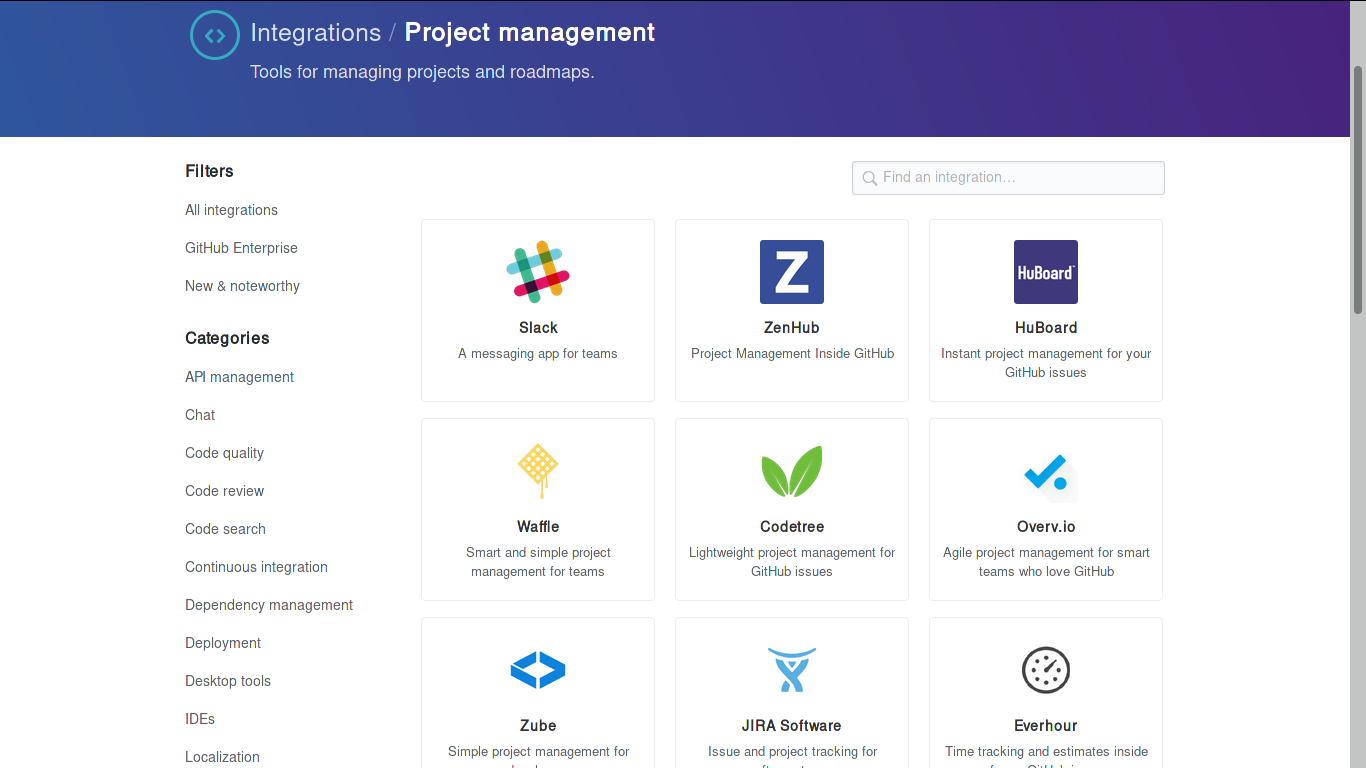Click the Waffle logo icon
This screenshot has height=768, width=1366.
538,471
